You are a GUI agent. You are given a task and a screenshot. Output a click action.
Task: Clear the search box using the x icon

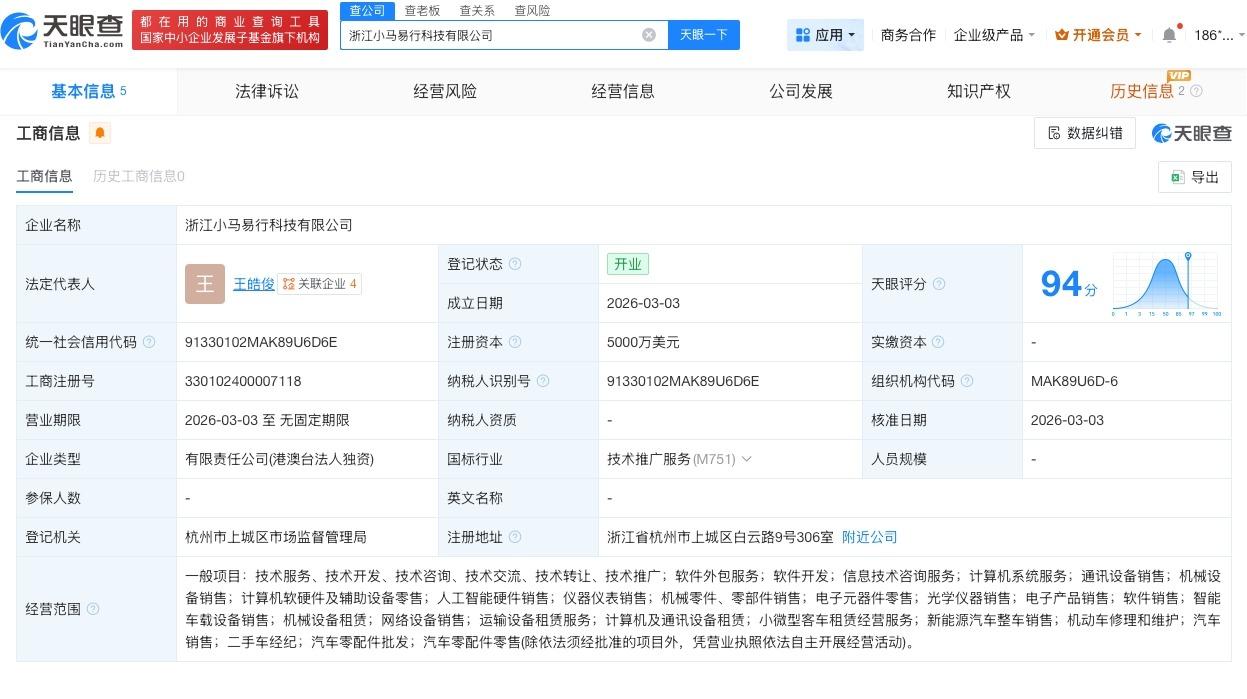tap(650, 34)
